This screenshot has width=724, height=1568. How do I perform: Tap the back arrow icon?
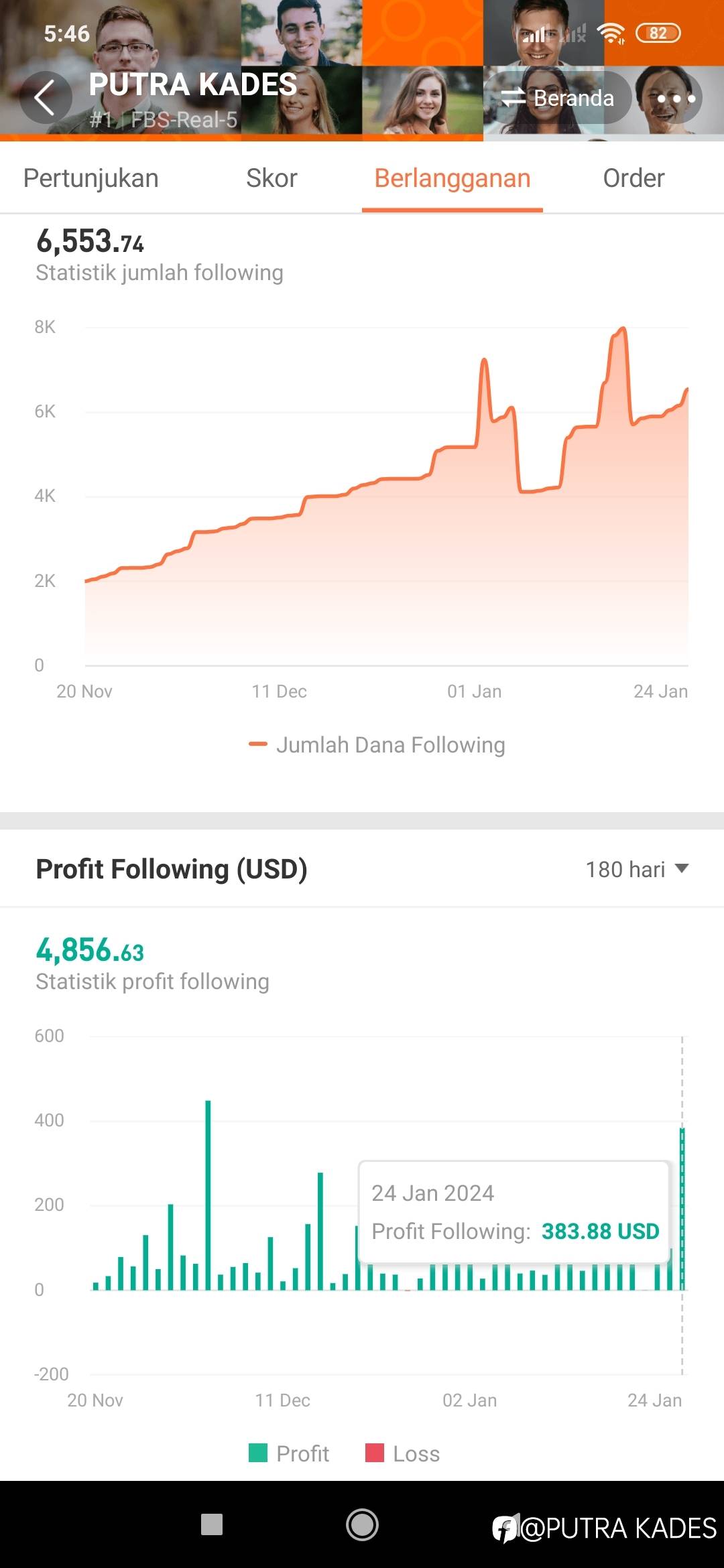(45, 98)
